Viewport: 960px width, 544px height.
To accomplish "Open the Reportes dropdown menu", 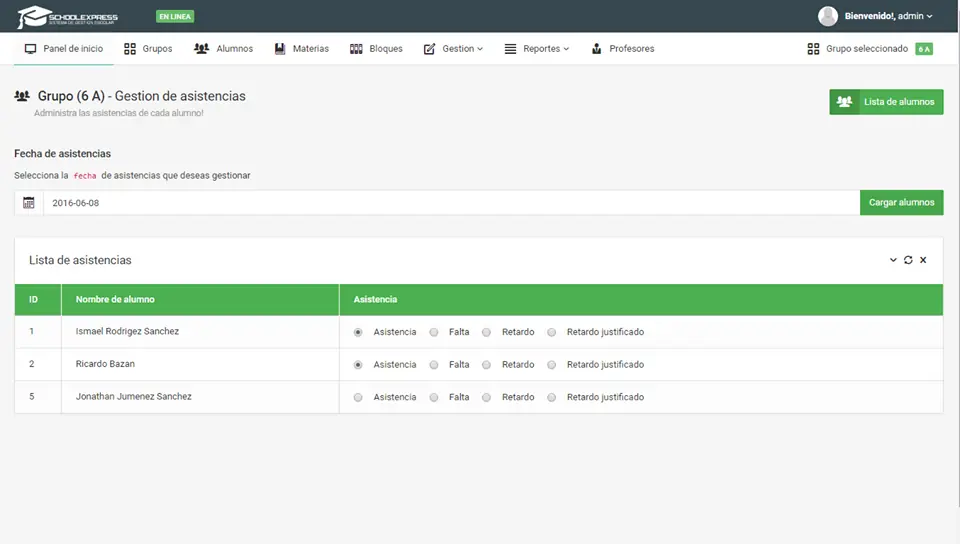I will coord(537,49).
